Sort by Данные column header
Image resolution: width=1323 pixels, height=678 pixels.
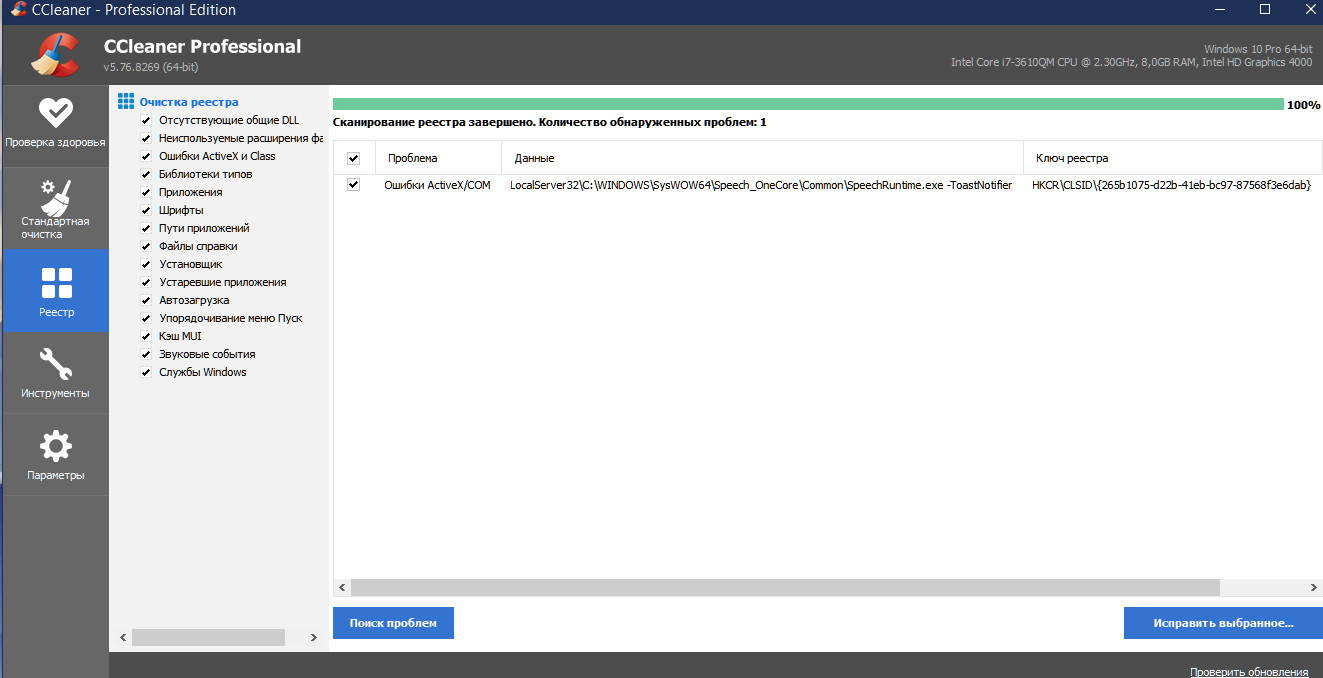coord(762,158)
